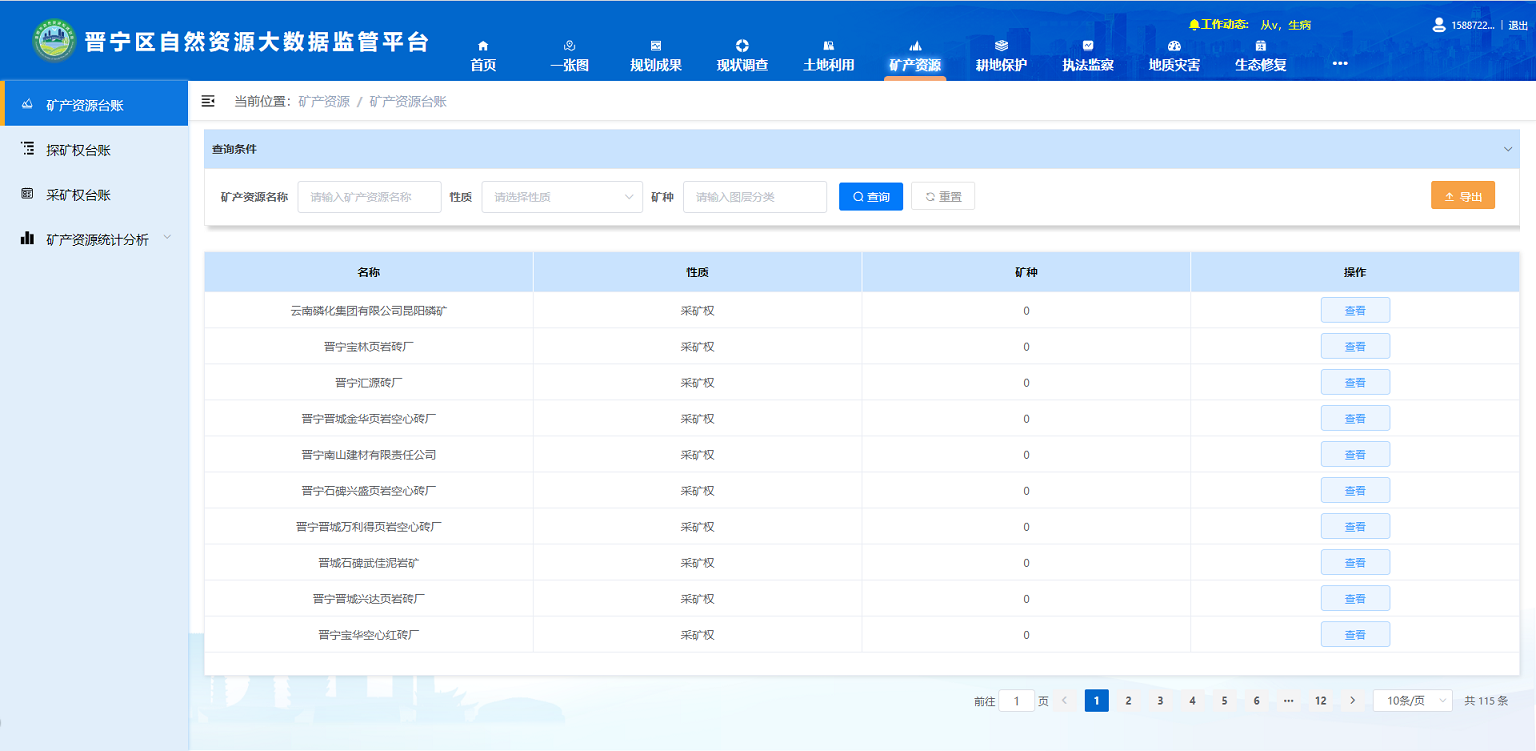The width and height of the screenshot is (1536, 751).
Task: Jump to last page 12
Action: (1321, 701)
